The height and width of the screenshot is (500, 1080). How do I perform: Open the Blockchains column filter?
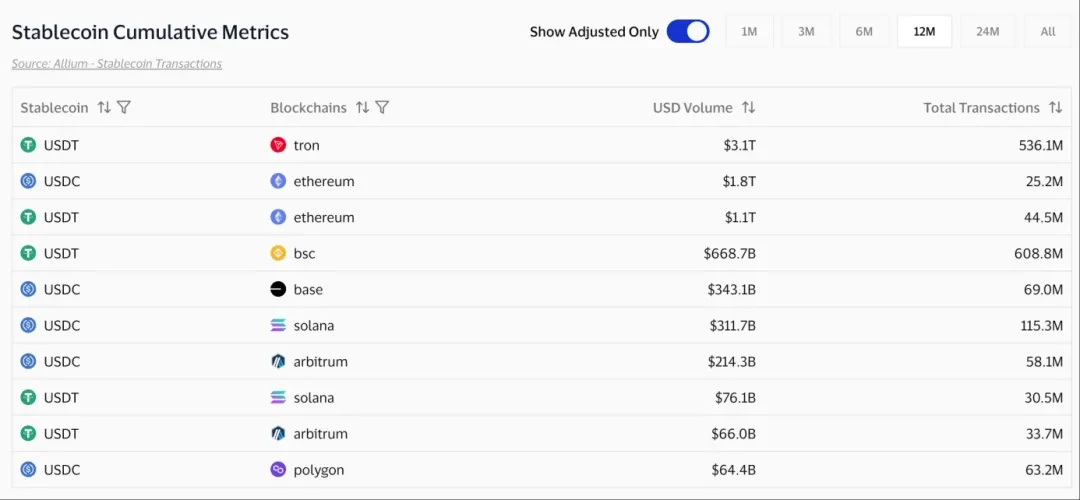coord(382,108)
